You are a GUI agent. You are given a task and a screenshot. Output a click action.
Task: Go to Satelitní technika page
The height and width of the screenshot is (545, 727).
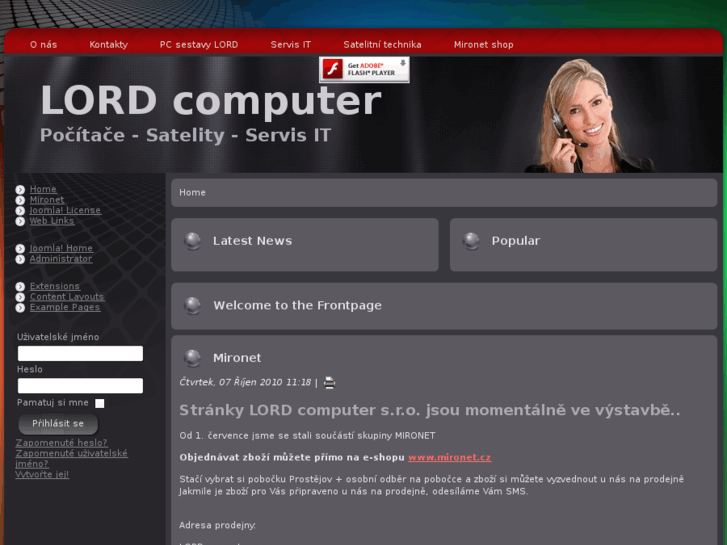382,45
